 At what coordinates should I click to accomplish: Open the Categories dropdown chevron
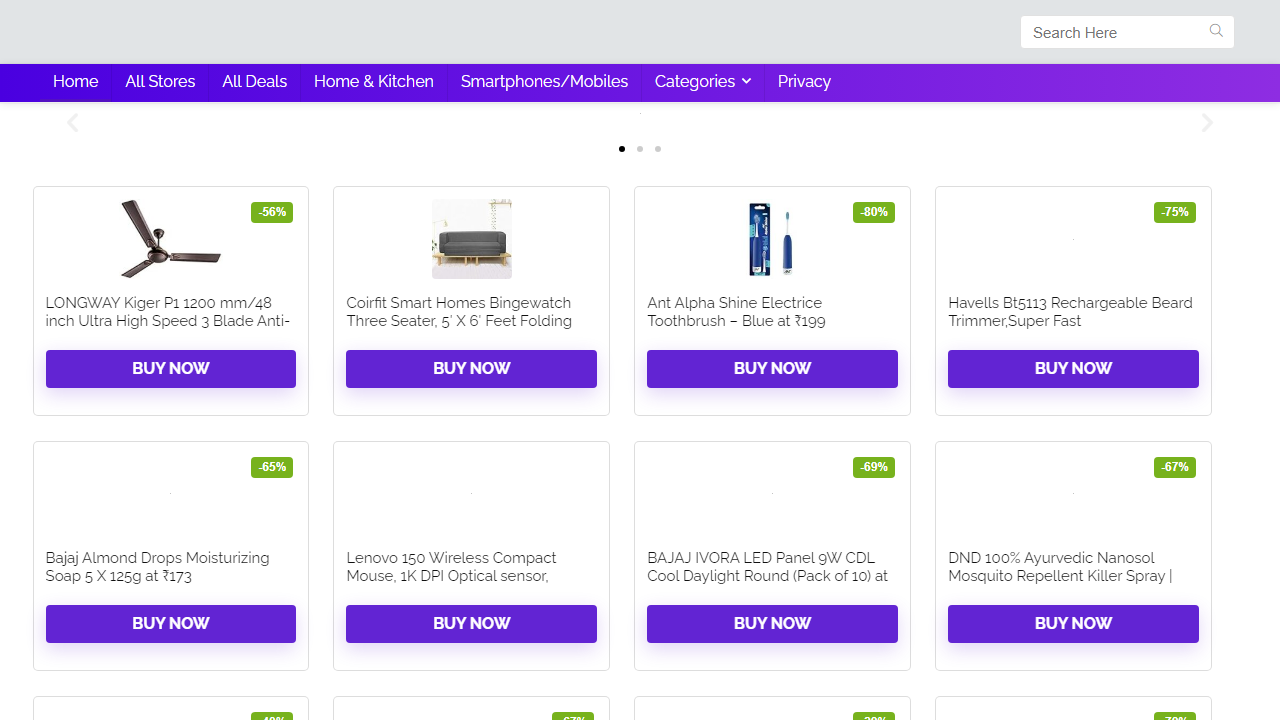746,82
